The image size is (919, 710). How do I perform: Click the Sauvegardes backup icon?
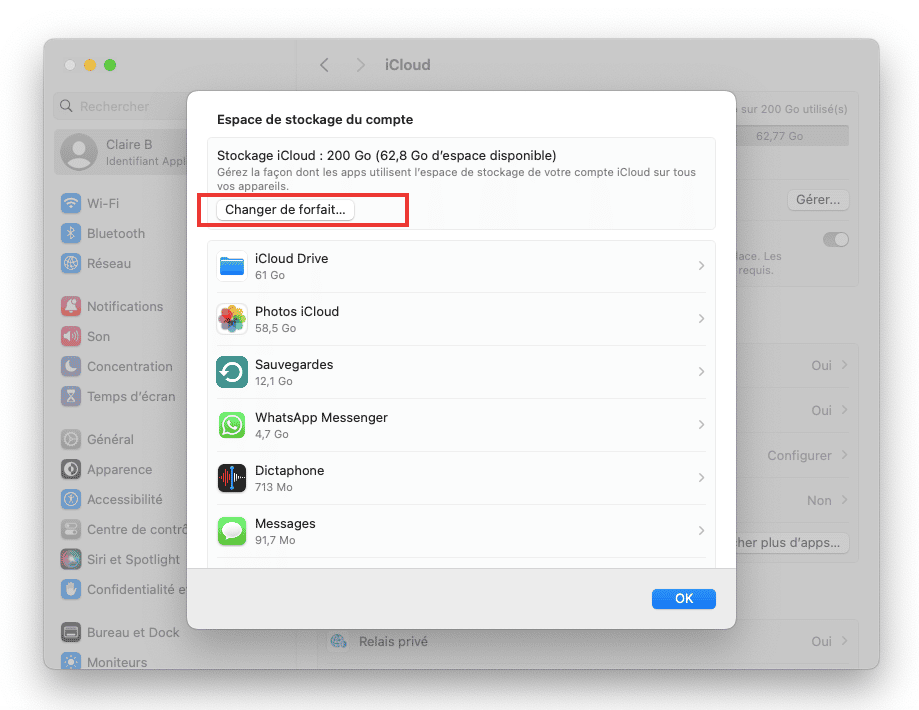click(x=232, y=372)
